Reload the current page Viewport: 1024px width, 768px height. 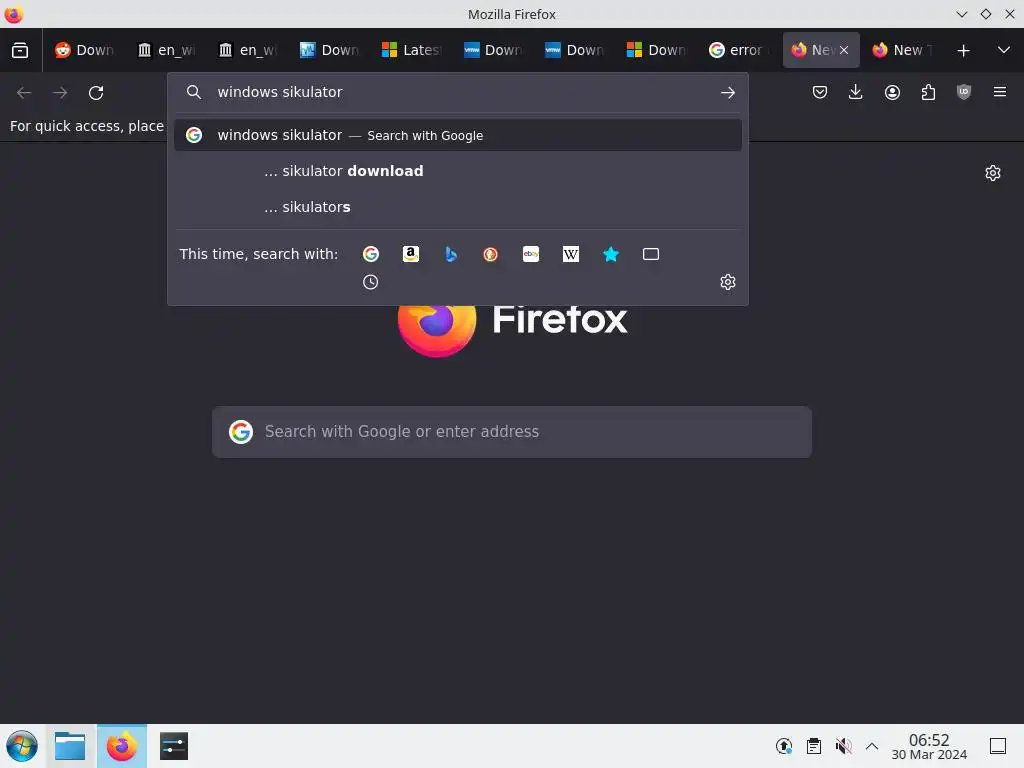[96, 93]
